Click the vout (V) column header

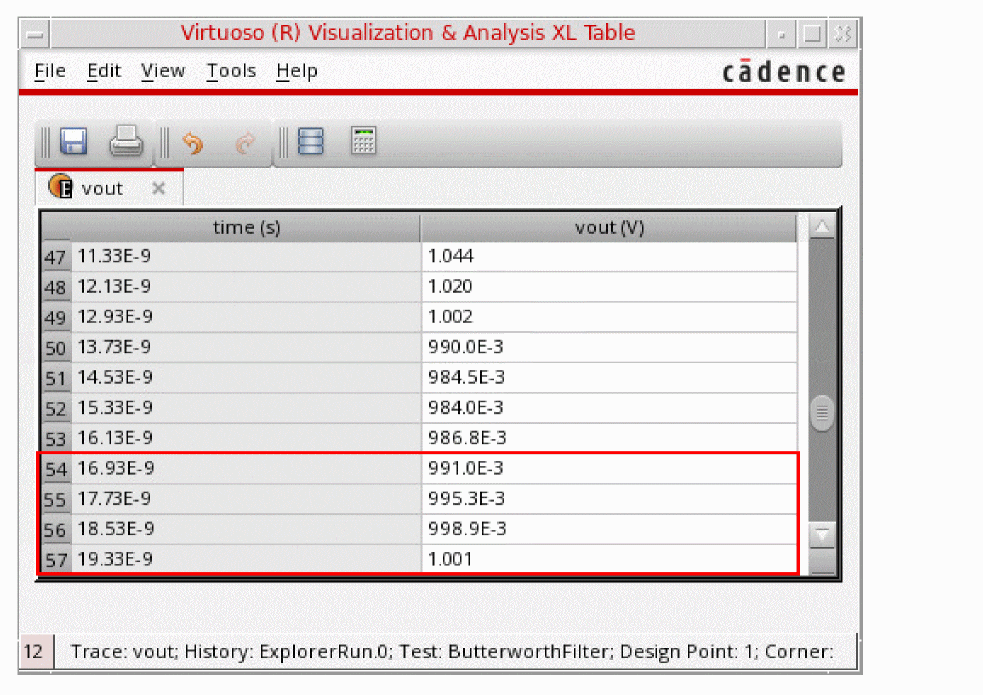(609, 227)
